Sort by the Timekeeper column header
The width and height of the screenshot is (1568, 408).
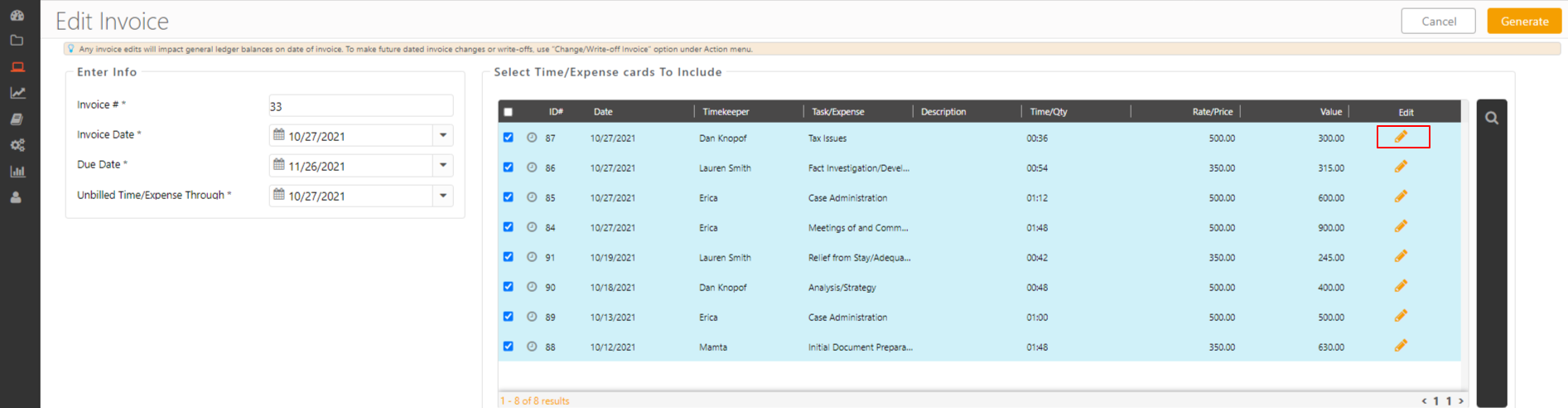point(726,112)
